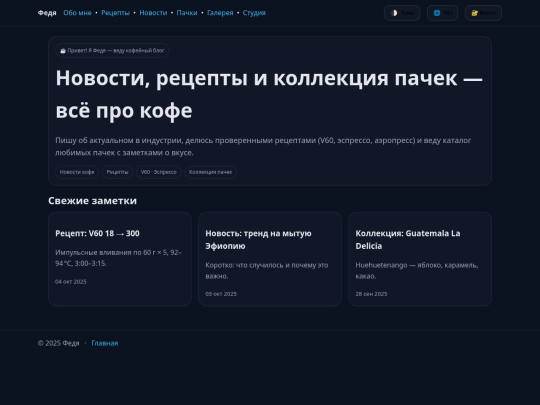This screenshot has width=540, height=405.
Task: Follow the Главная link in footer
Action: [105, 343]
